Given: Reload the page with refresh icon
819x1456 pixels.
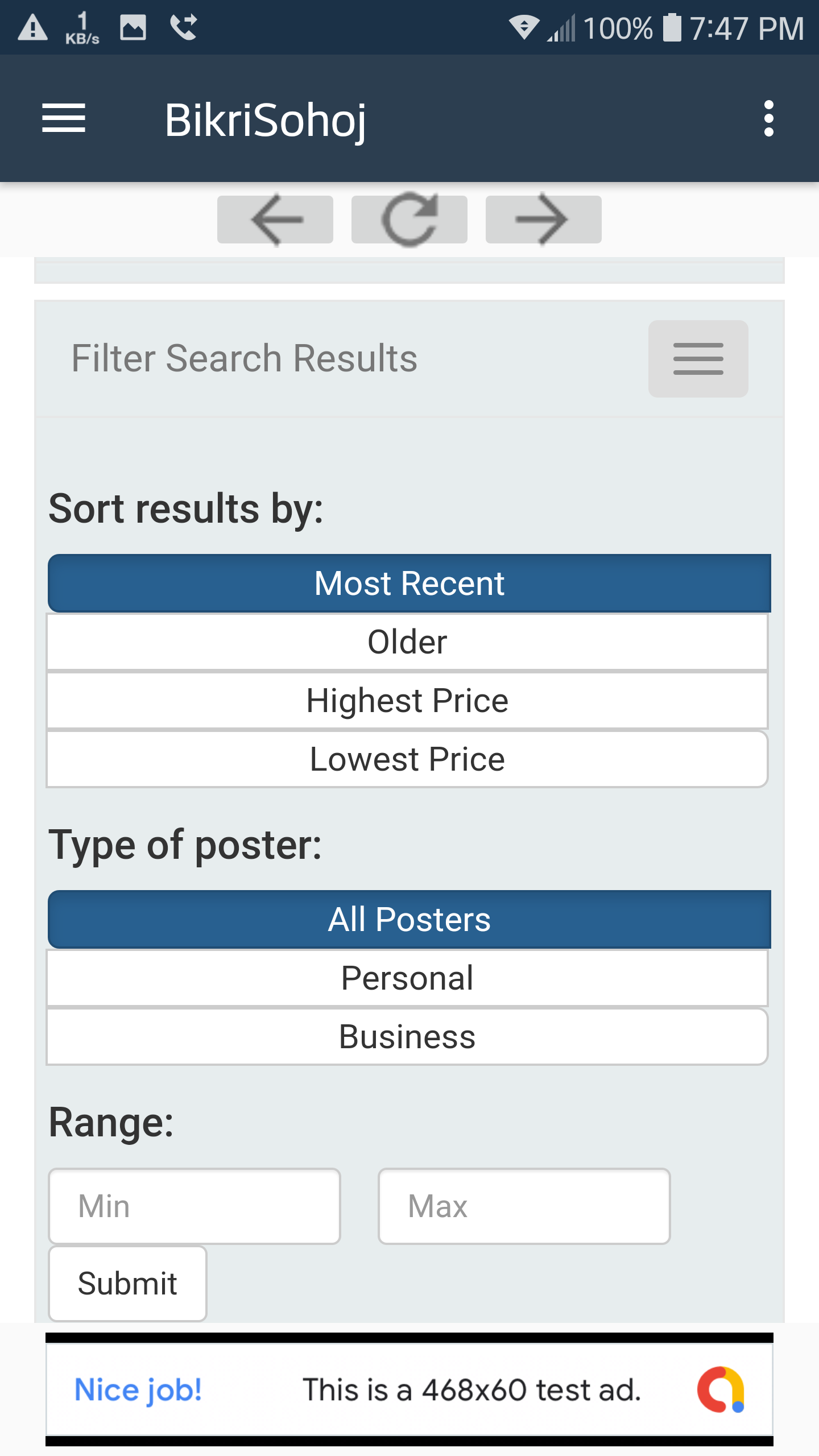Looking at the screenshot, I should coord(409,220).
